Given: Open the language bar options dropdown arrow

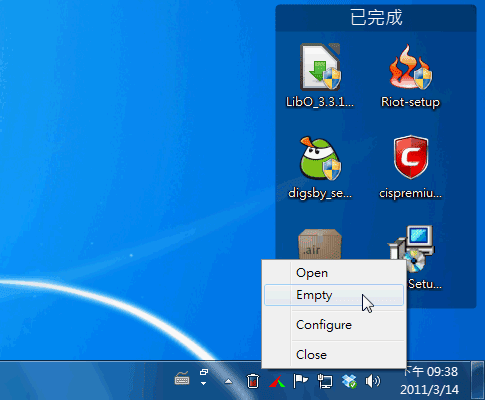Looking at the screenshot, I should click(x=203, y=384).
